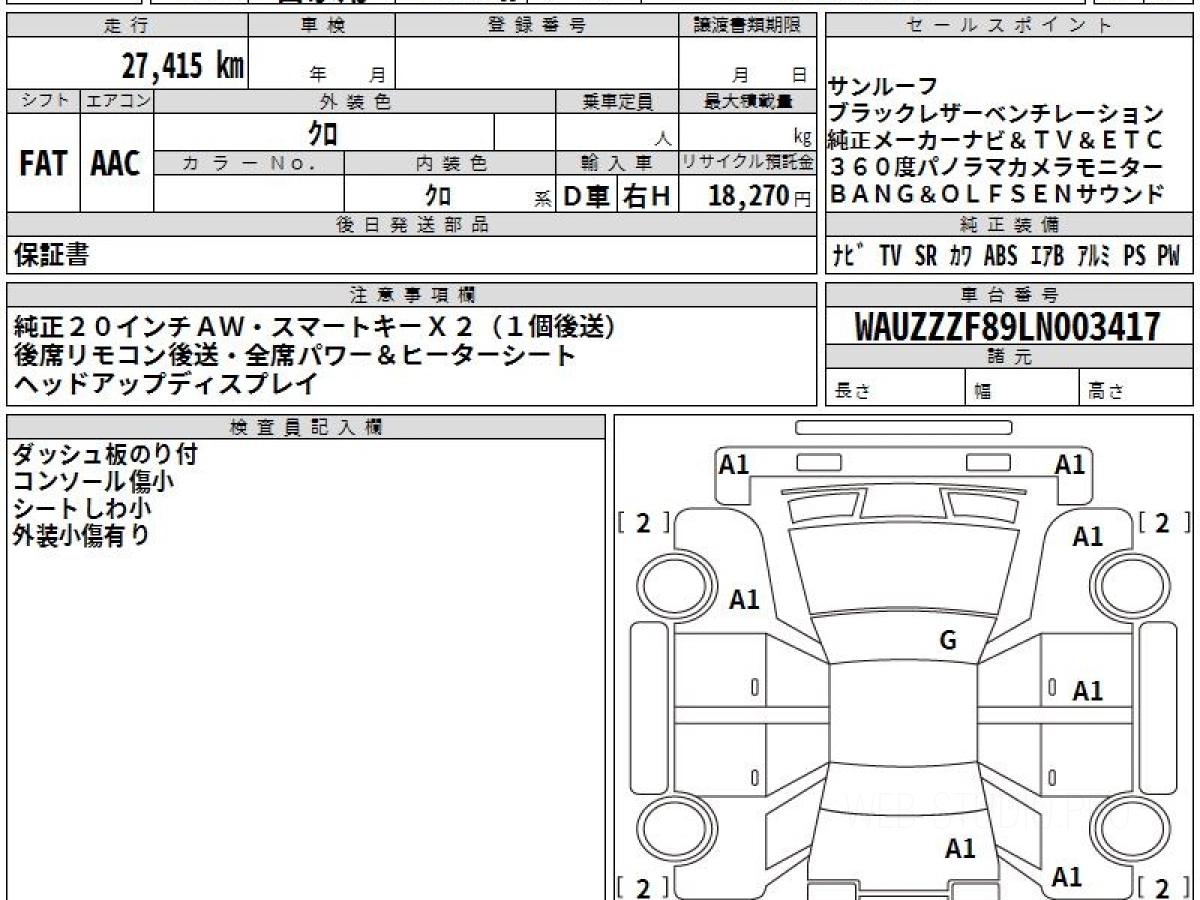Click the ヘッドアップディスプレイ note line
The height and width of the screenshot is (900, 1200).
166,382
